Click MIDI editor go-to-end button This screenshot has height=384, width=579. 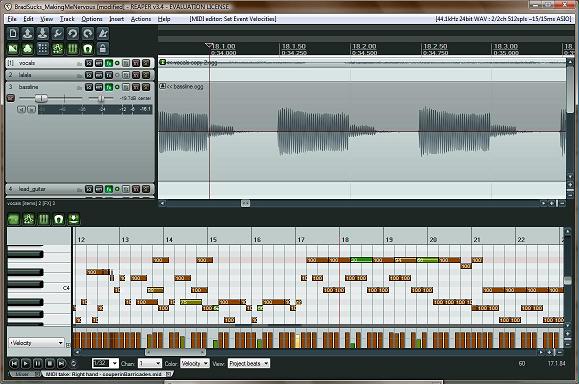tap(61, 364)
